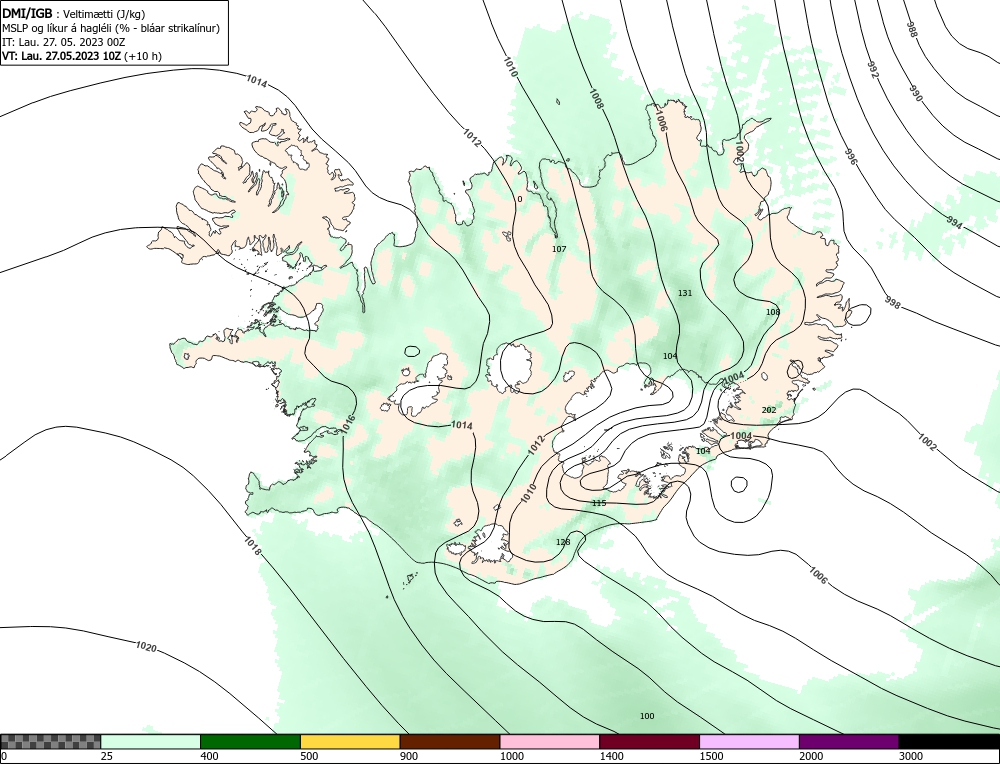Select the brown 900–1000 legend swatch
The width and height of the screenshot is (1000, 764).
coord(450,741)
